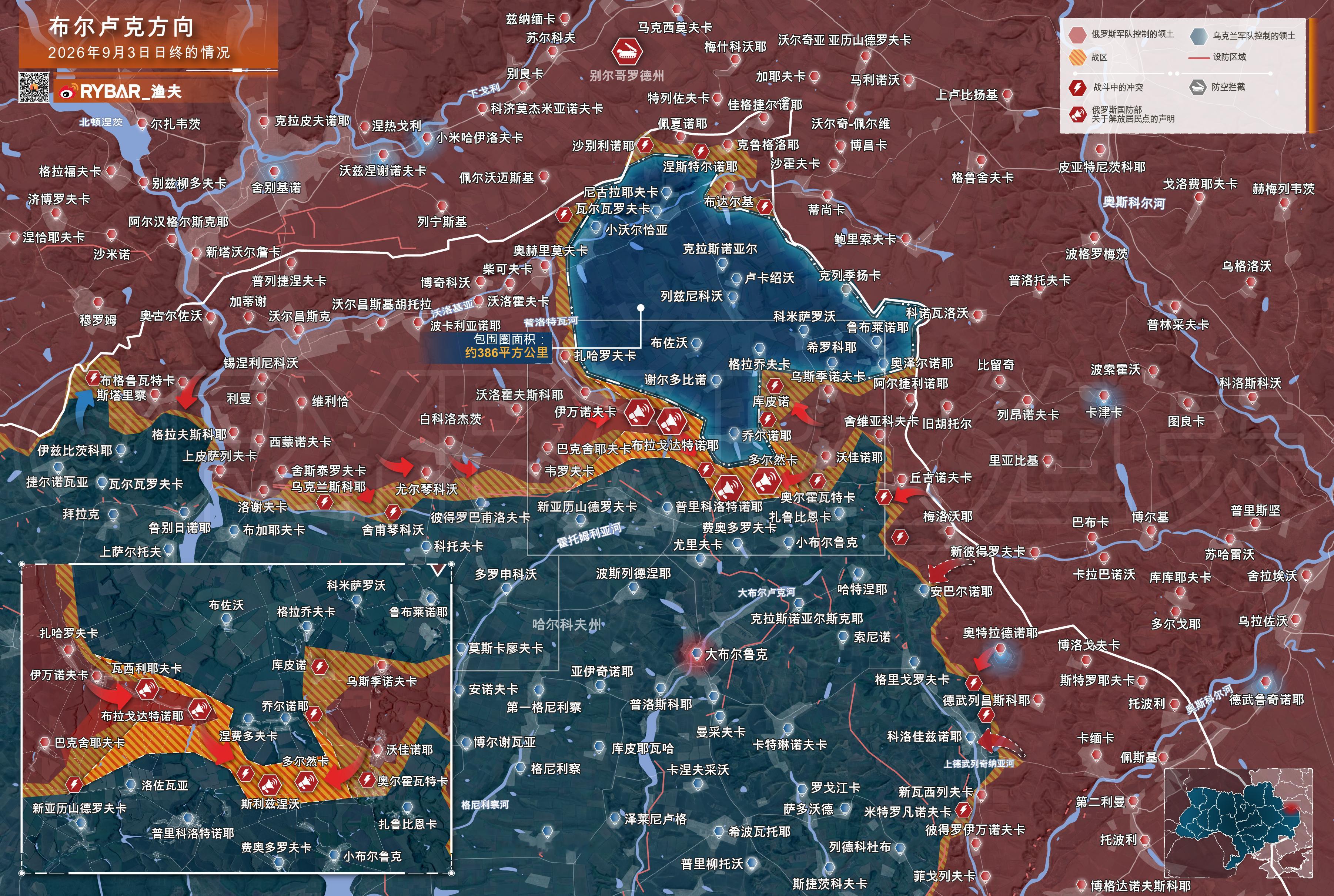Click the 涅费多夫卡 label in the inset map
Screen dimensions: 1334x896
249,736
